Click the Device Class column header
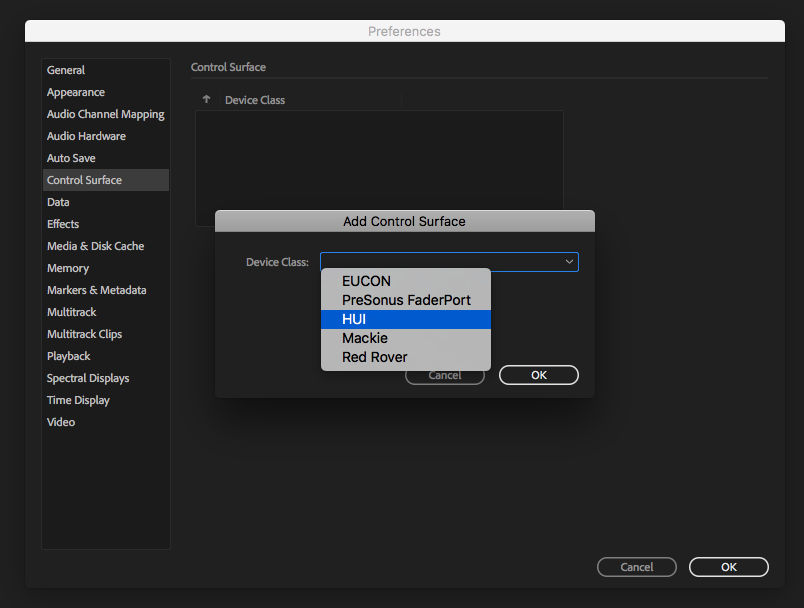804x608 pixels. click(x=256, y=99)
